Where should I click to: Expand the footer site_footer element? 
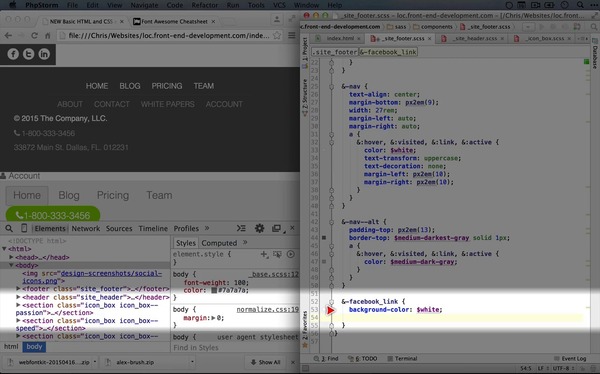(18, 289)
